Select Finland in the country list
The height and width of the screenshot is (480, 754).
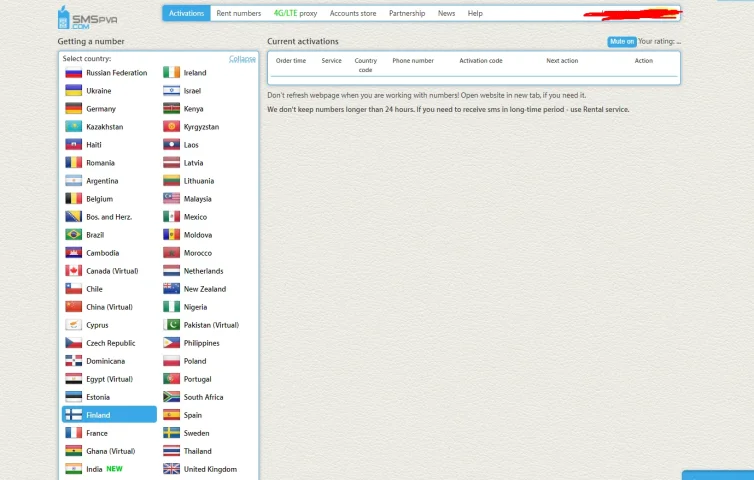click(x=109, y=415)
